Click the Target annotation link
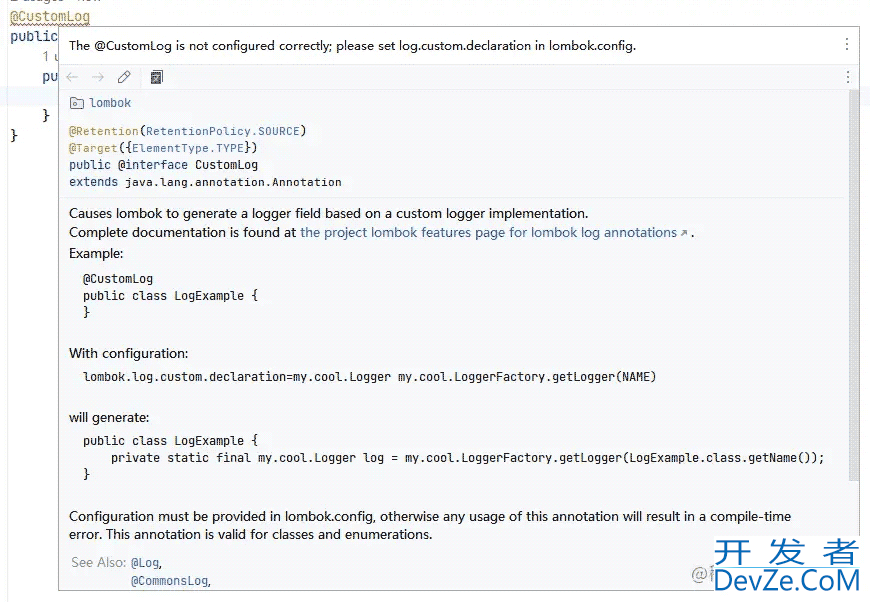Viewport: 870px width, 602px height. point(93,148)
